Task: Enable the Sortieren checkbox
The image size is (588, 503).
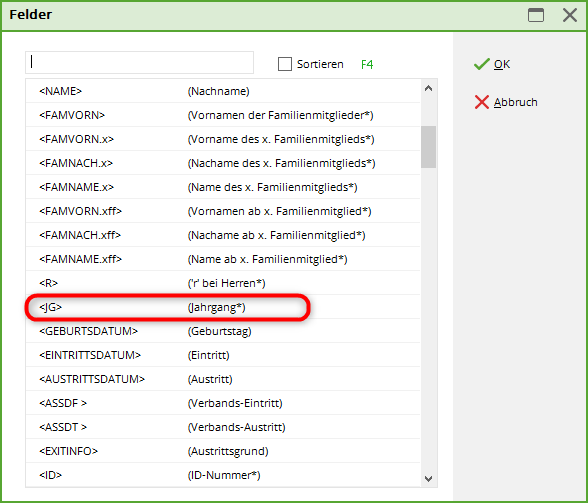Action: [x=285, y=64]
